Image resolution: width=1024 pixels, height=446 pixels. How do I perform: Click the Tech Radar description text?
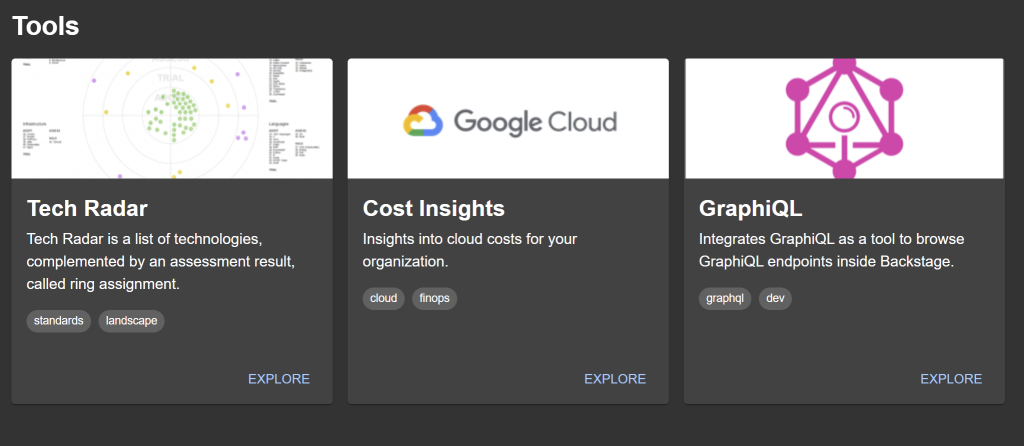(x=160, y=262)
